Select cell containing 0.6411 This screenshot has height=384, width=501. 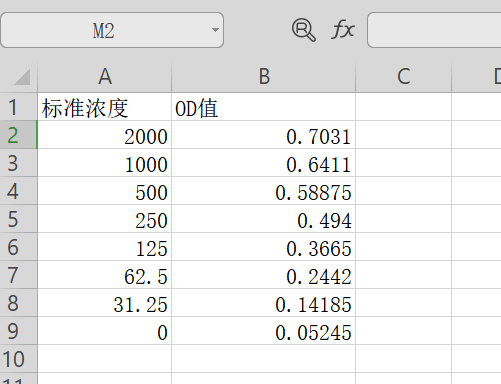click(264, 163)
